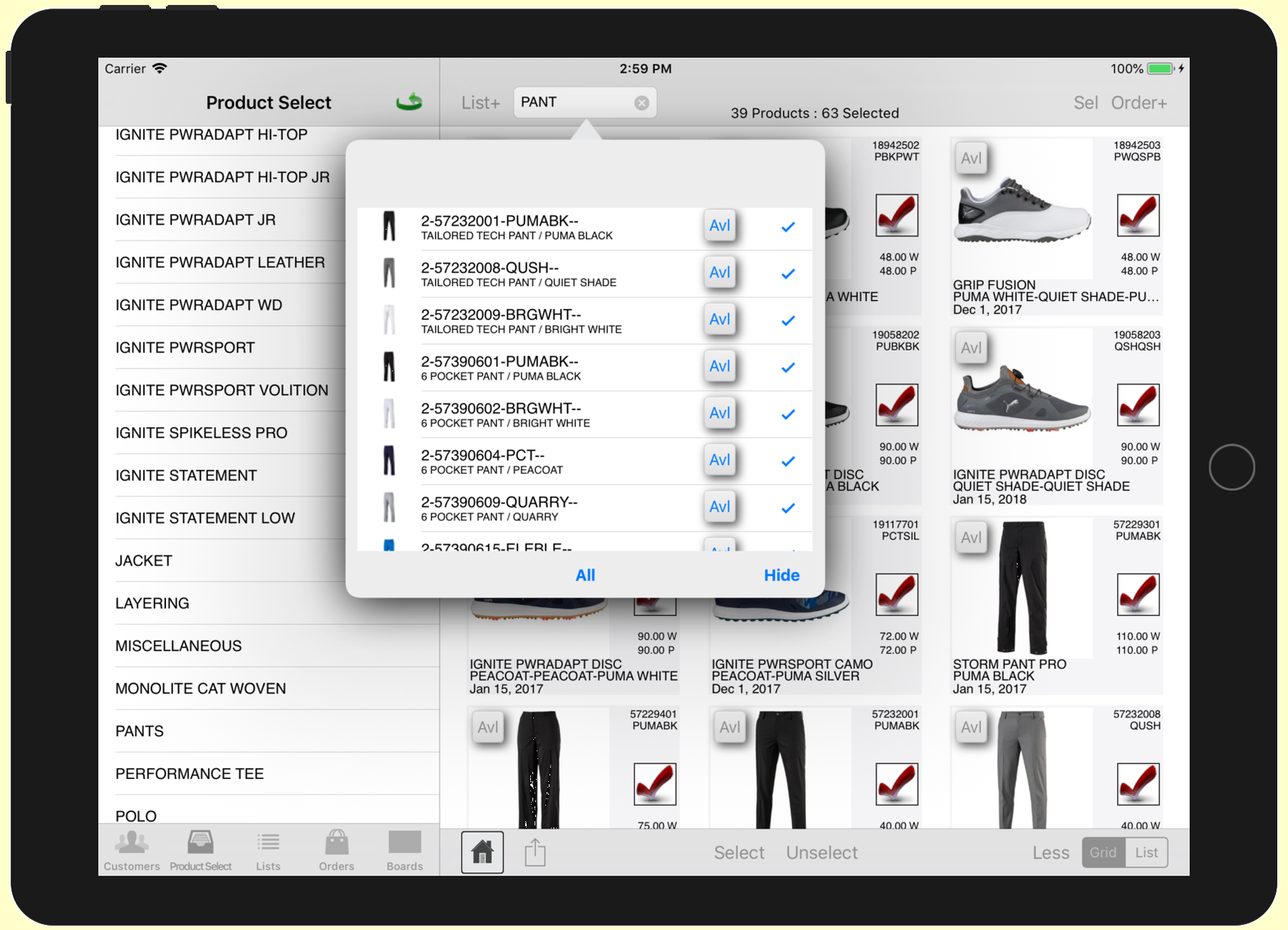Tap Avl badge on Ignite PWRADAPT Disc Quiet Shade card
1288x930 pixels.
(x=971, y=348)
